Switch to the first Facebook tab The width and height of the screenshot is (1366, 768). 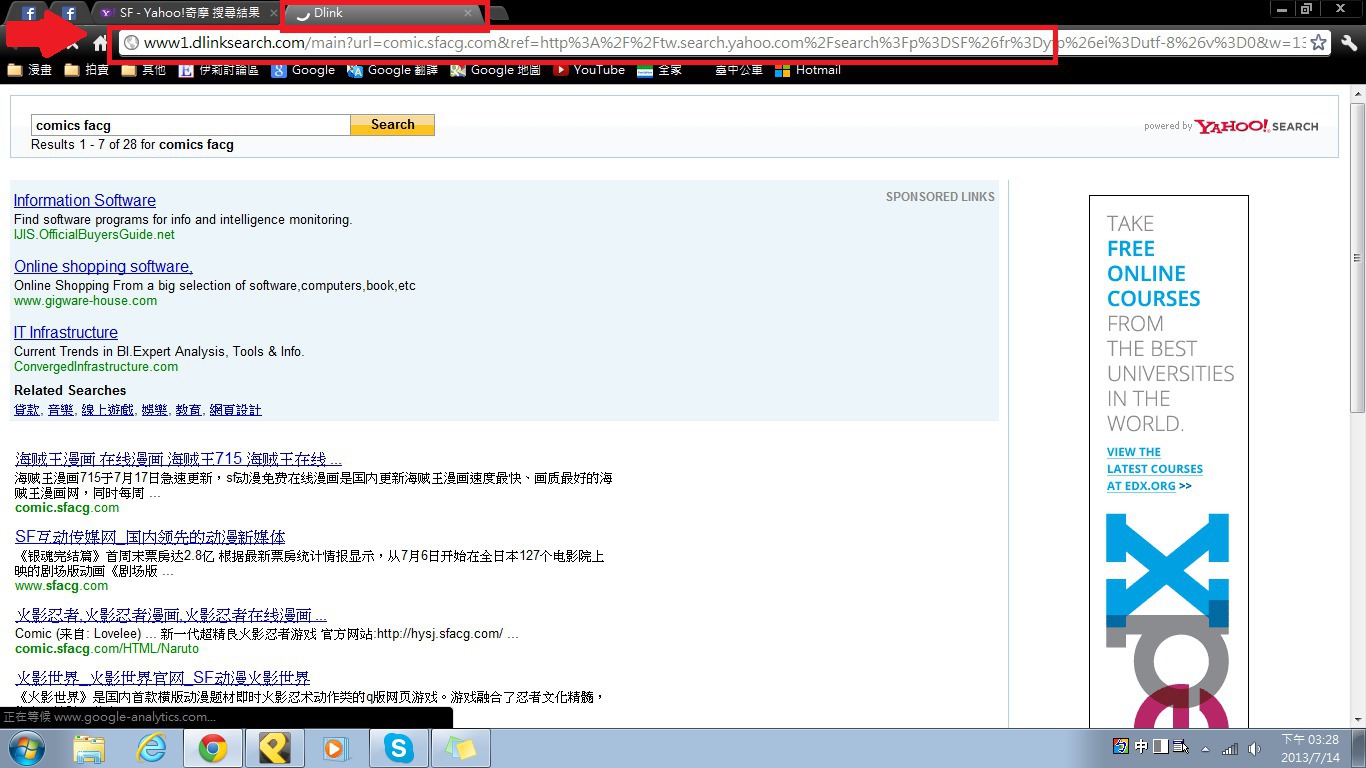[30, 13]
